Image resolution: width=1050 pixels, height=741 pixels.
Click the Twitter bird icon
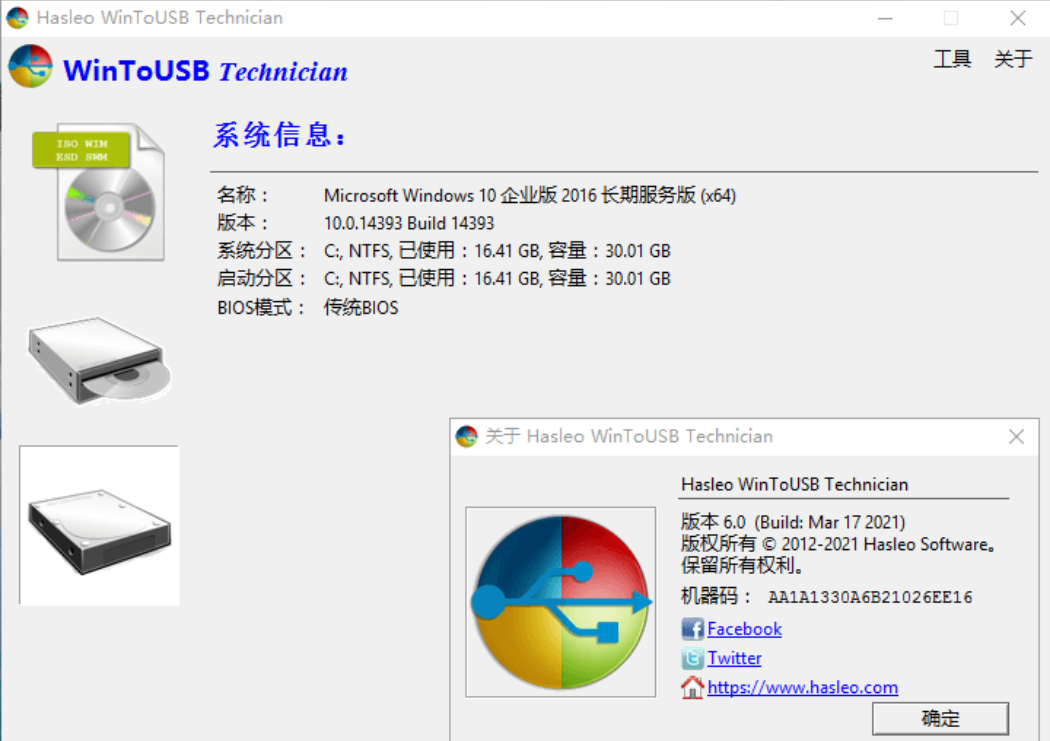[x=692, y=658]
